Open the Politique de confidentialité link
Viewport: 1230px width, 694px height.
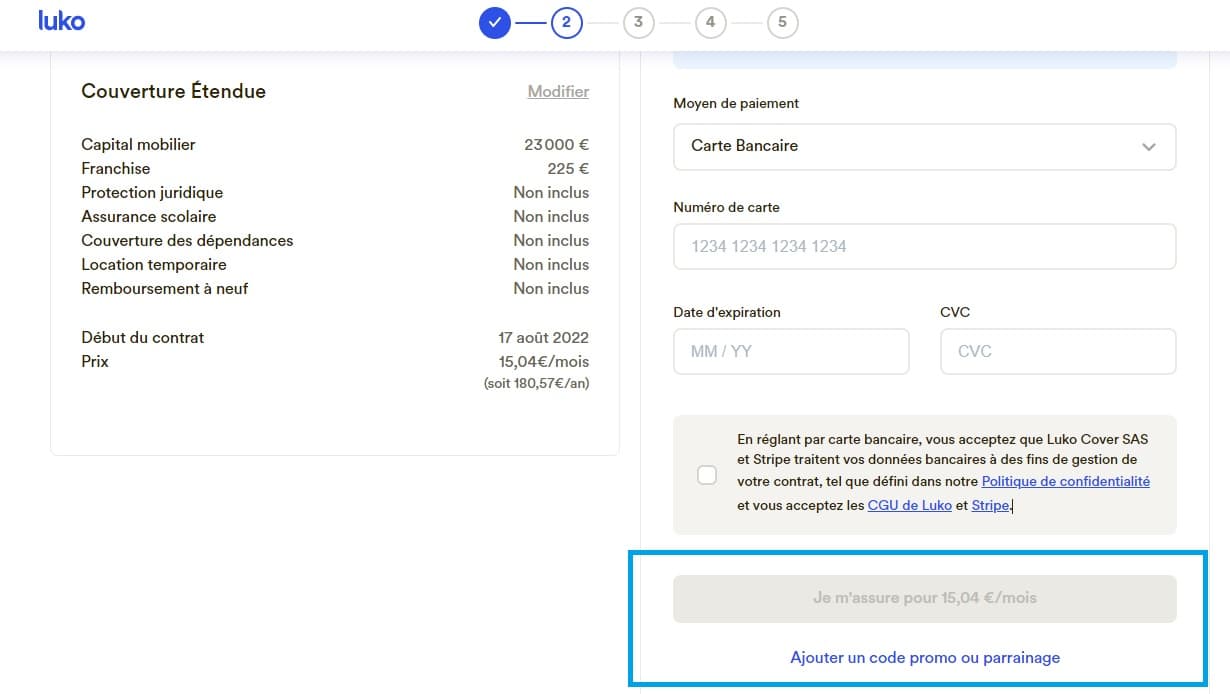pyautogui.click(x=1065, y=481)
